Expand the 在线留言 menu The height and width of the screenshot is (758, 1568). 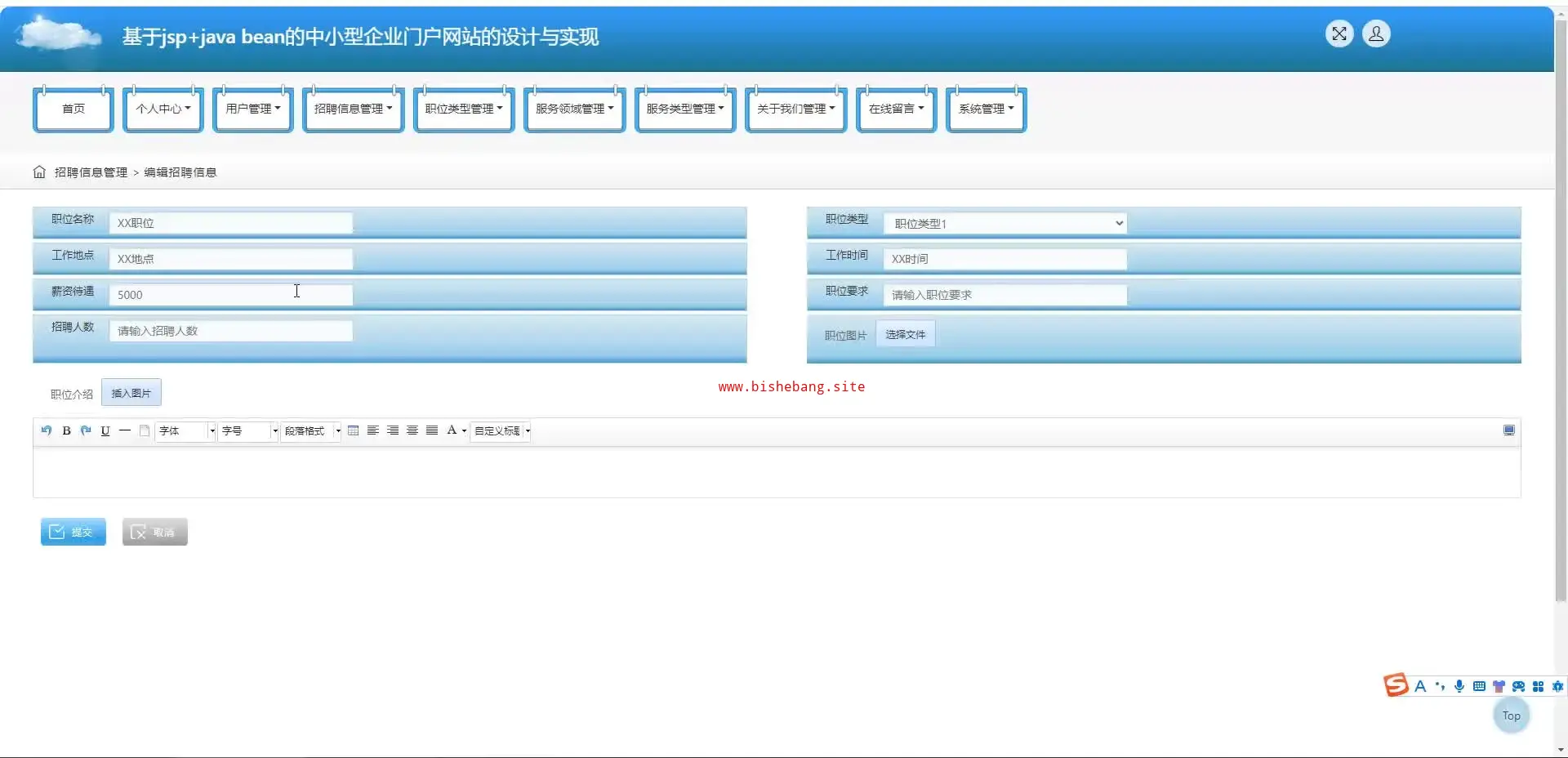pos(897,109)
